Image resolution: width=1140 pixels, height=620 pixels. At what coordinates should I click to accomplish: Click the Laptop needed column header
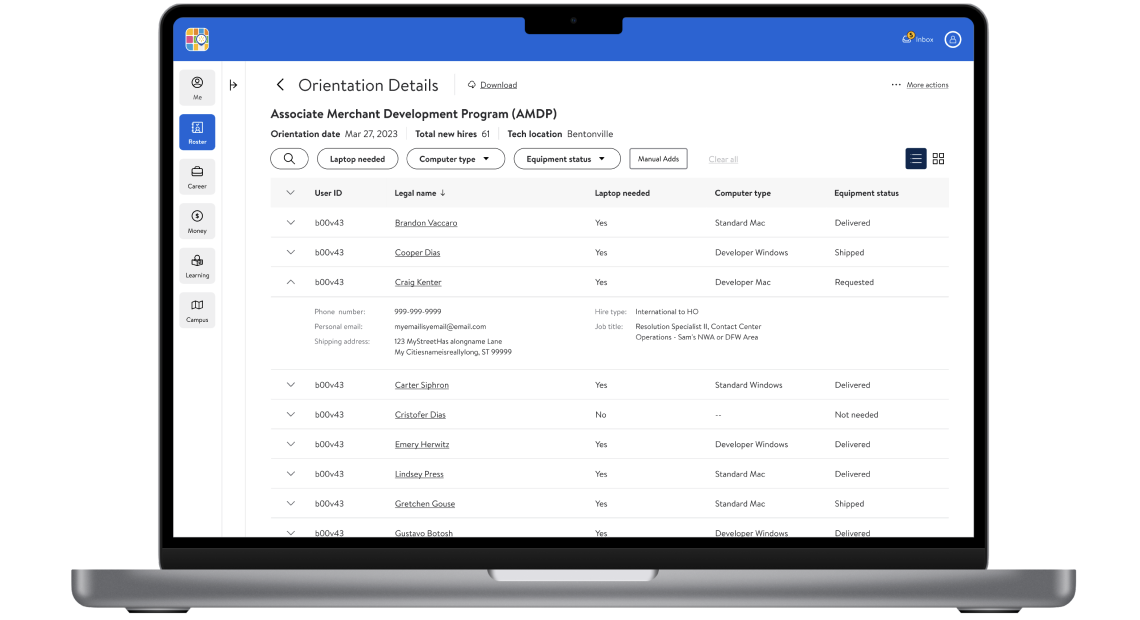click(x=622, y=193)
